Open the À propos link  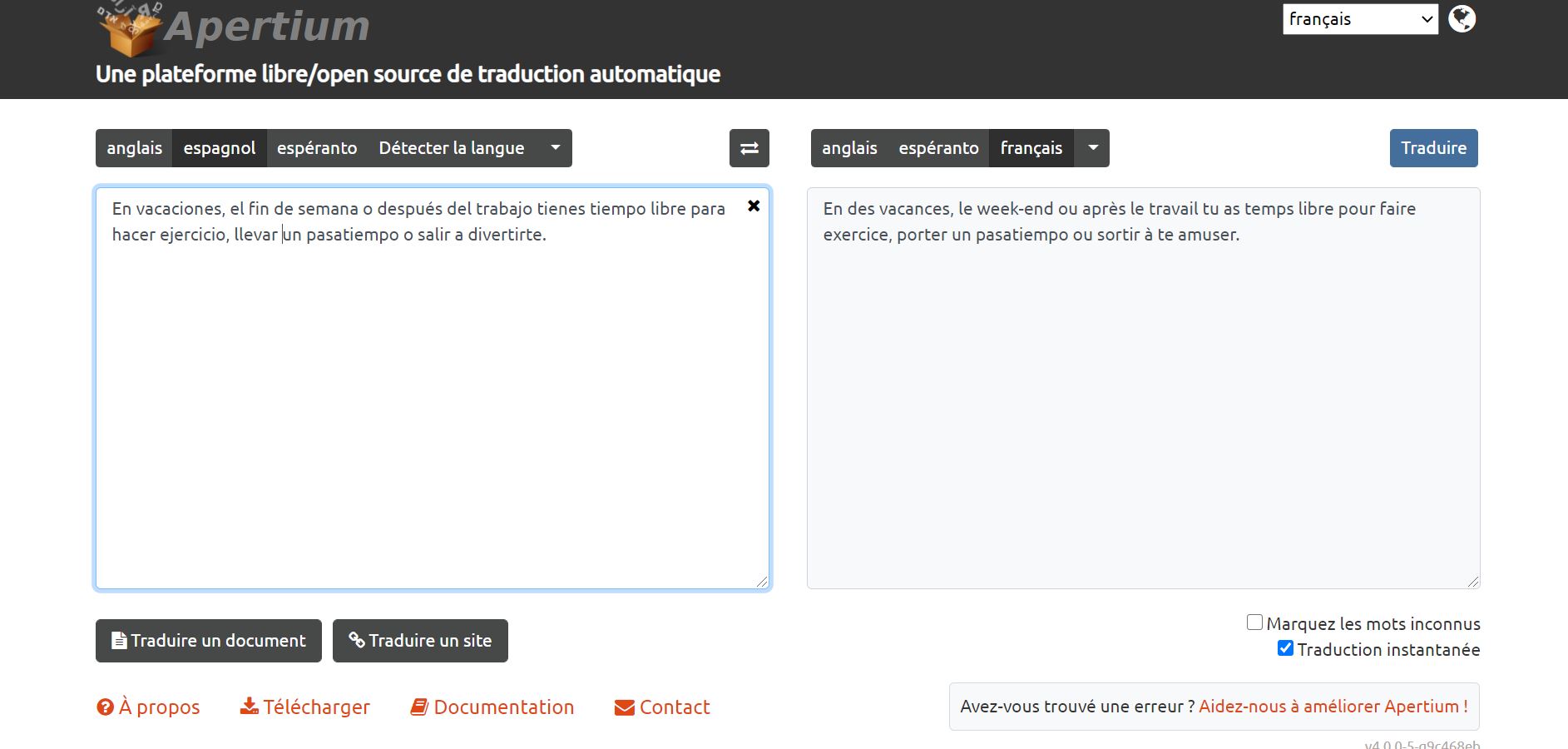click(149, 707)
